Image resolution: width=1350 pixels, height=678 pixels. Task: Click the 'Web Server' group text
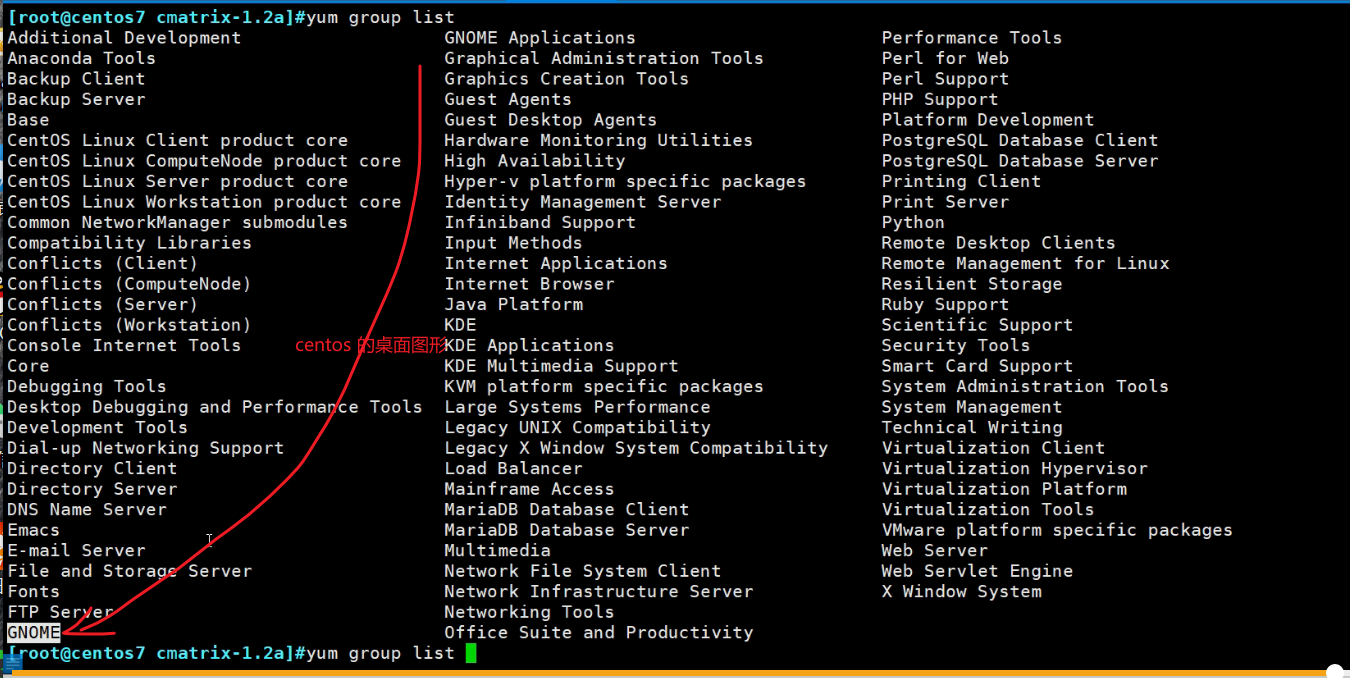934,550
